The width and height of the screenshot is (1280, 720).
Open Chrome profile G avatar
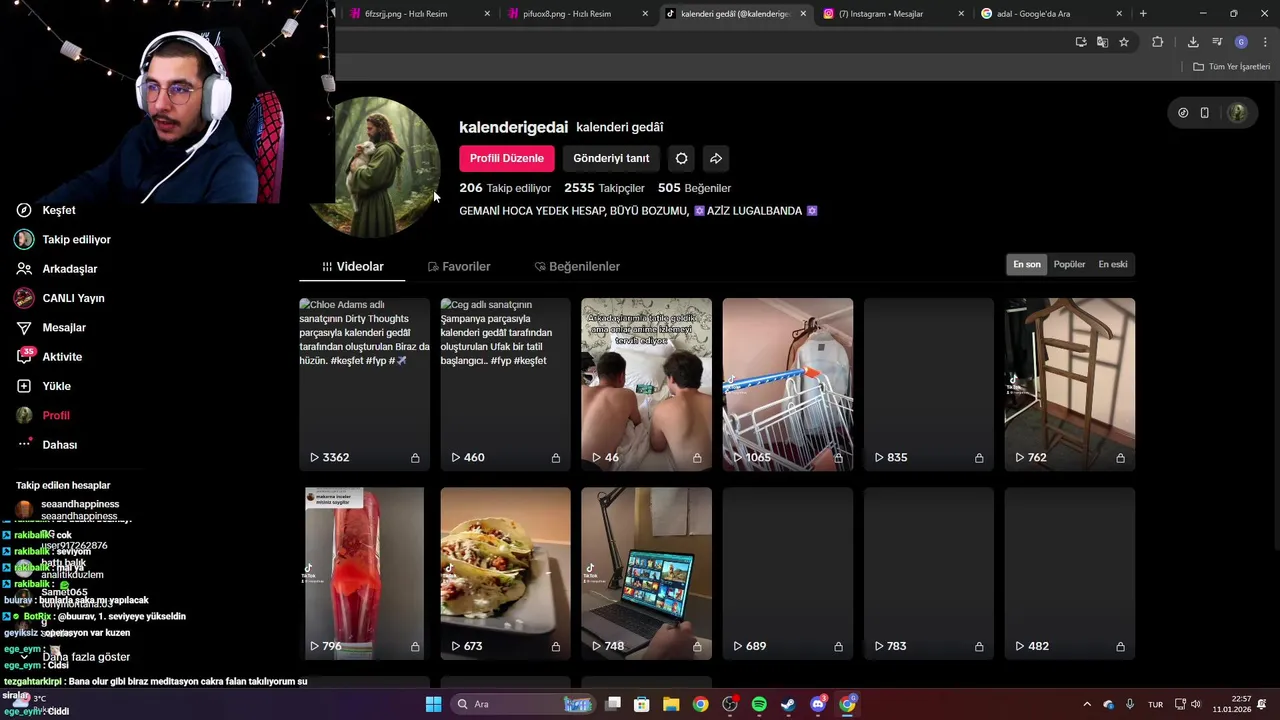point(1241,42)
